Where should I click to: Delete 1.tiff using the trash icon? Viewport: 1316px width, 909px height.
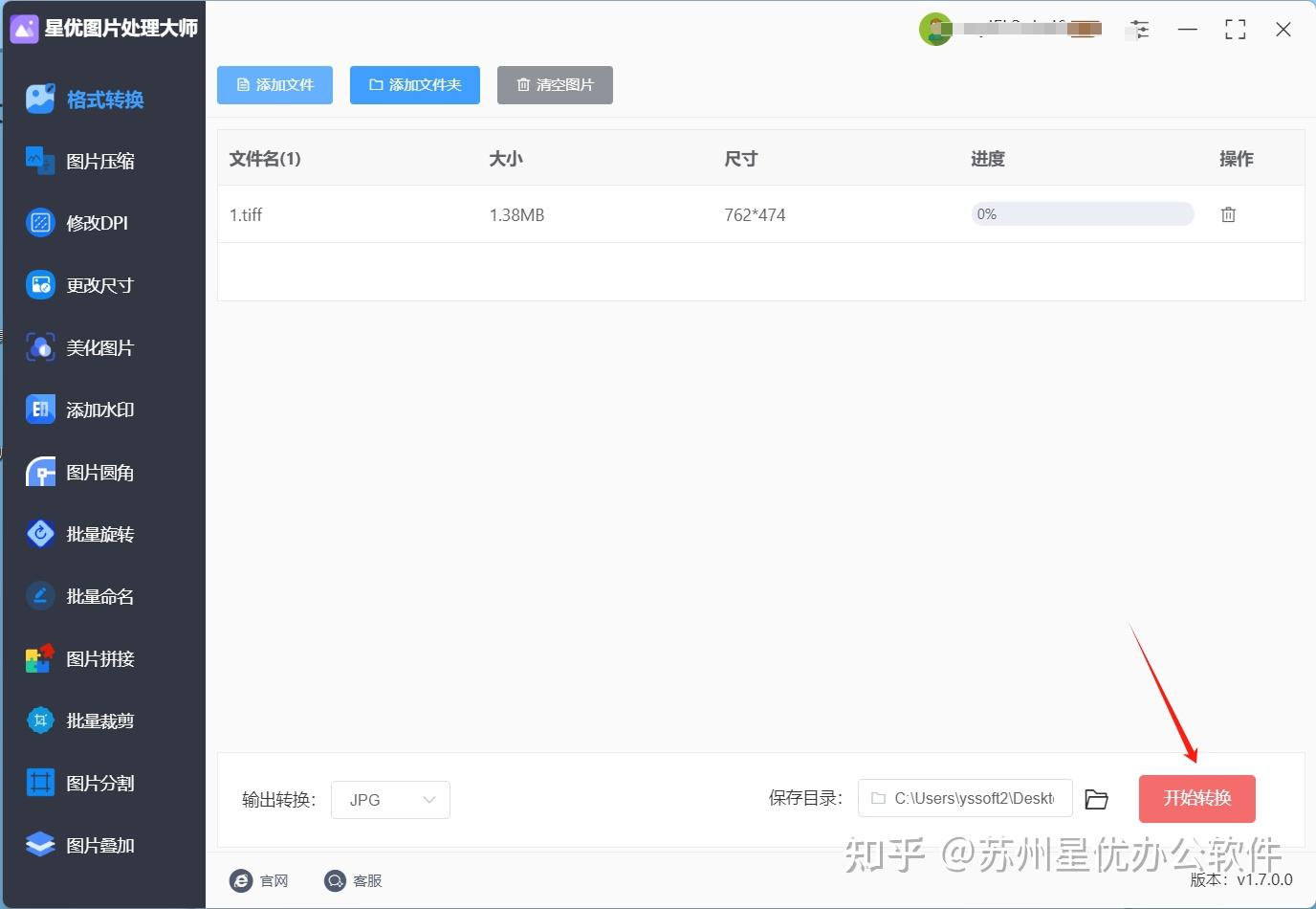1228,214
